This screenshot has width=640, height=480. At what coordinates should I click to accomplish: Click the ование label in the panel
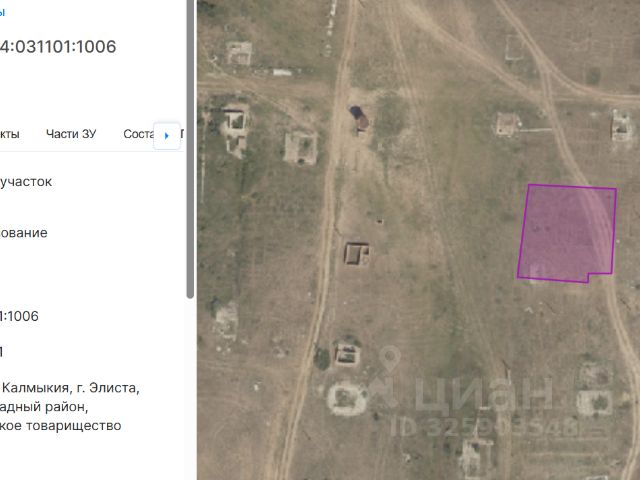24,233
